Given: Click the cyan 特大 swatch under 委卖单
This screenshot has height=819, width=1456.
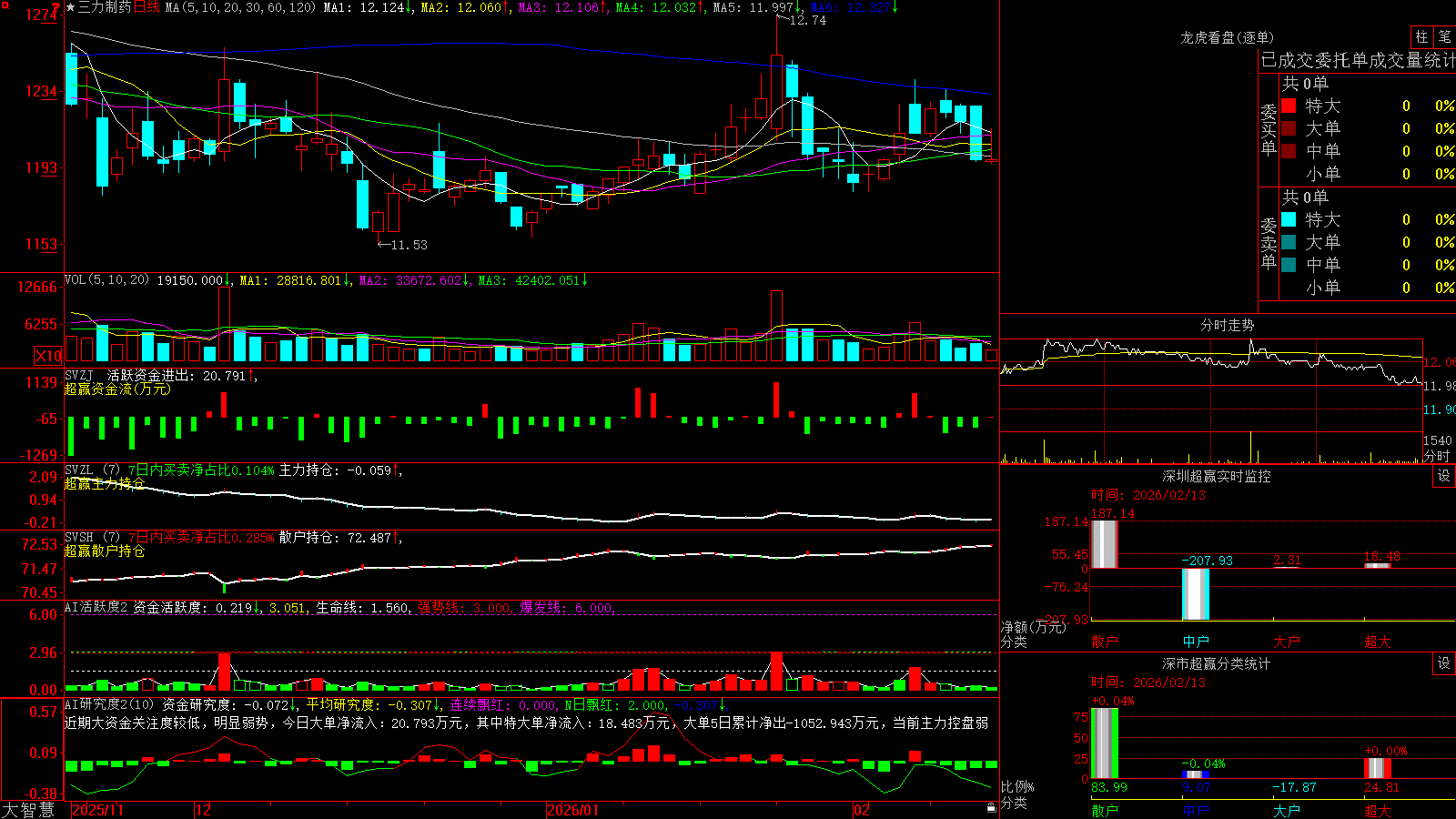Looking at the screenshot, I should [x=1289, y=219].
